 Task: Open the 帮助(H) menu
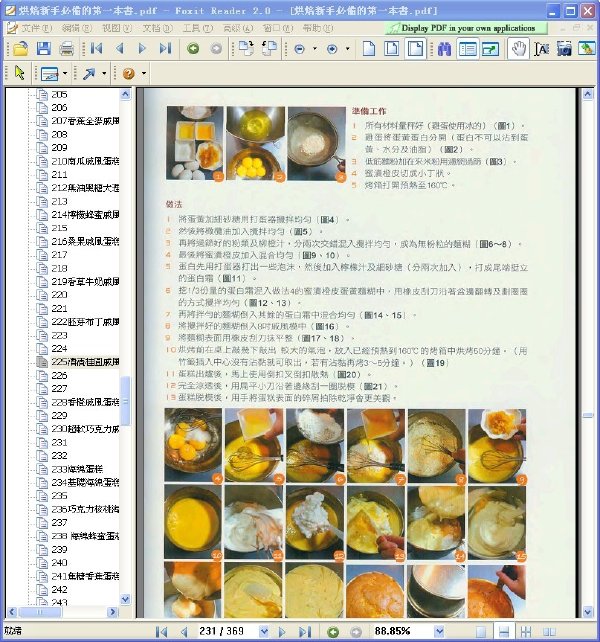tap(318, 28)
